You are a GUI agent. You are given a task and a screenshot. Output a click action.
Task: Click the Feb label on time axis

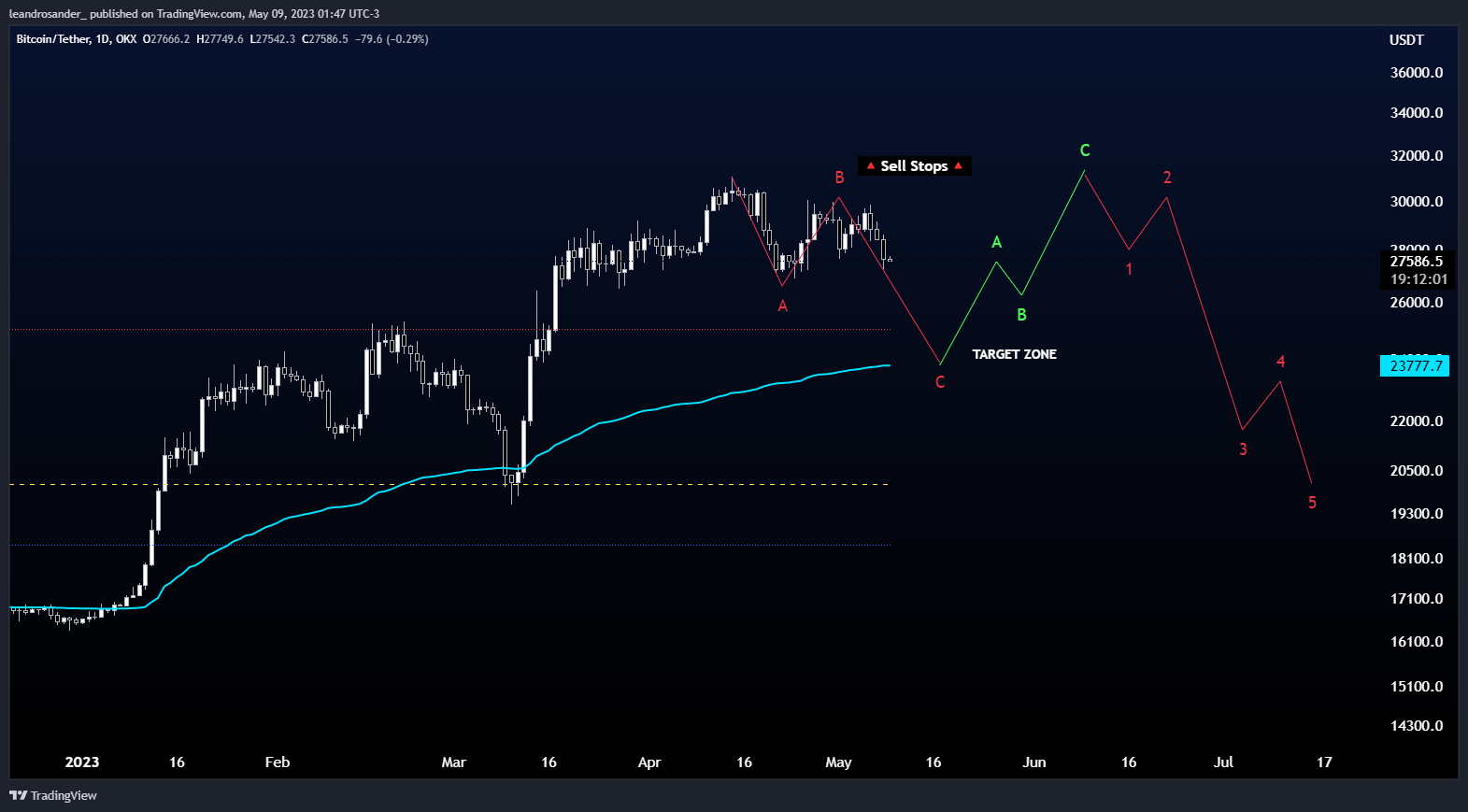278,762
